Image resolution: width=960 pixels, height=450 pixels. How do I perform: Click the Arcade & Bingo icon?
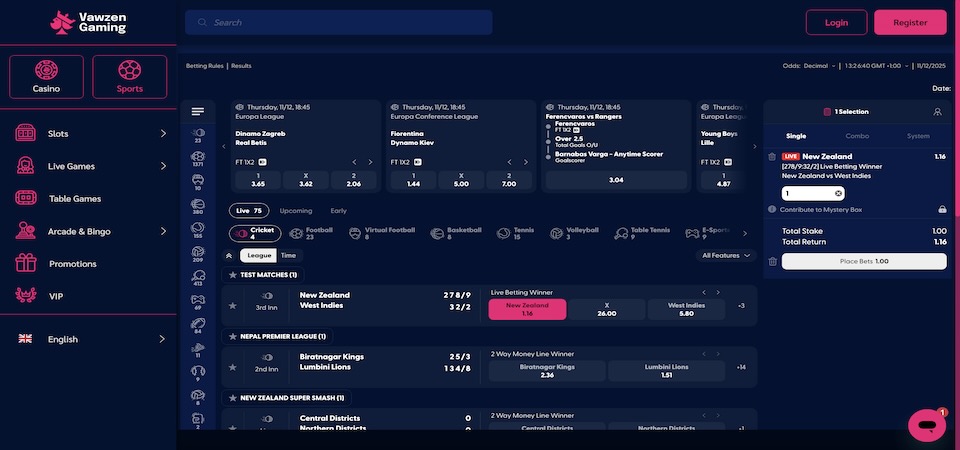(x=26, y=231)
